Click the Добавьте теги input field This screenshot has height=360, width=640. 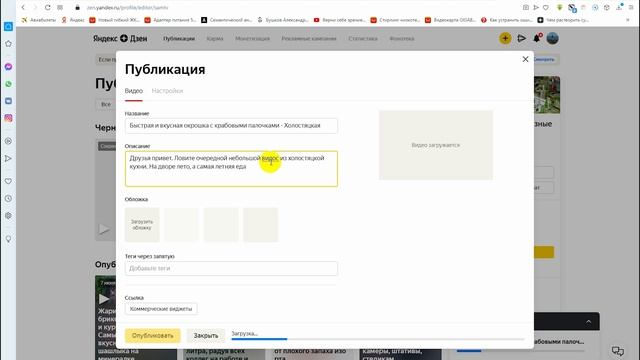[231, 269]
